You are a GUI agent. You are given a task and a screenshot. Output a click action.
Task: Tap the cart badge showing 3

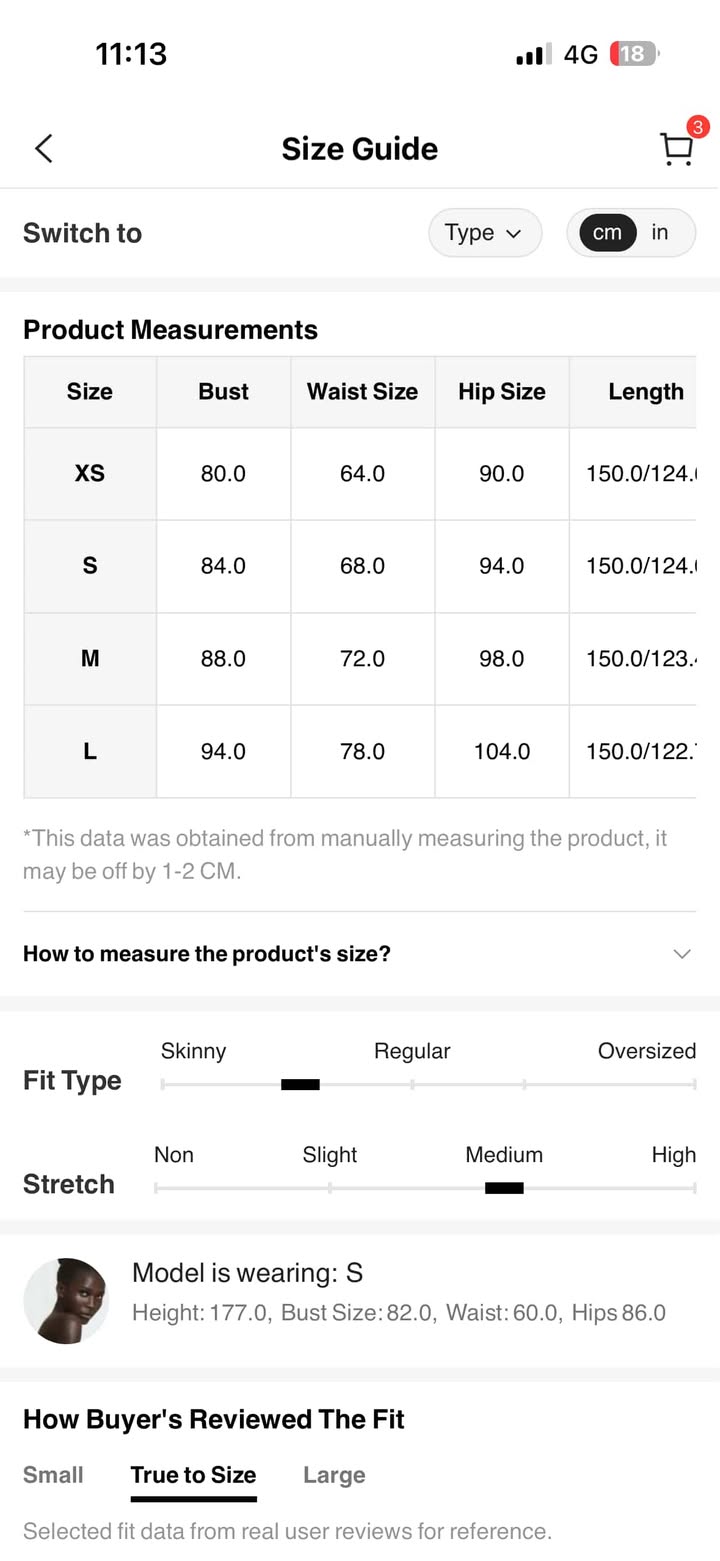coord(697,127)
